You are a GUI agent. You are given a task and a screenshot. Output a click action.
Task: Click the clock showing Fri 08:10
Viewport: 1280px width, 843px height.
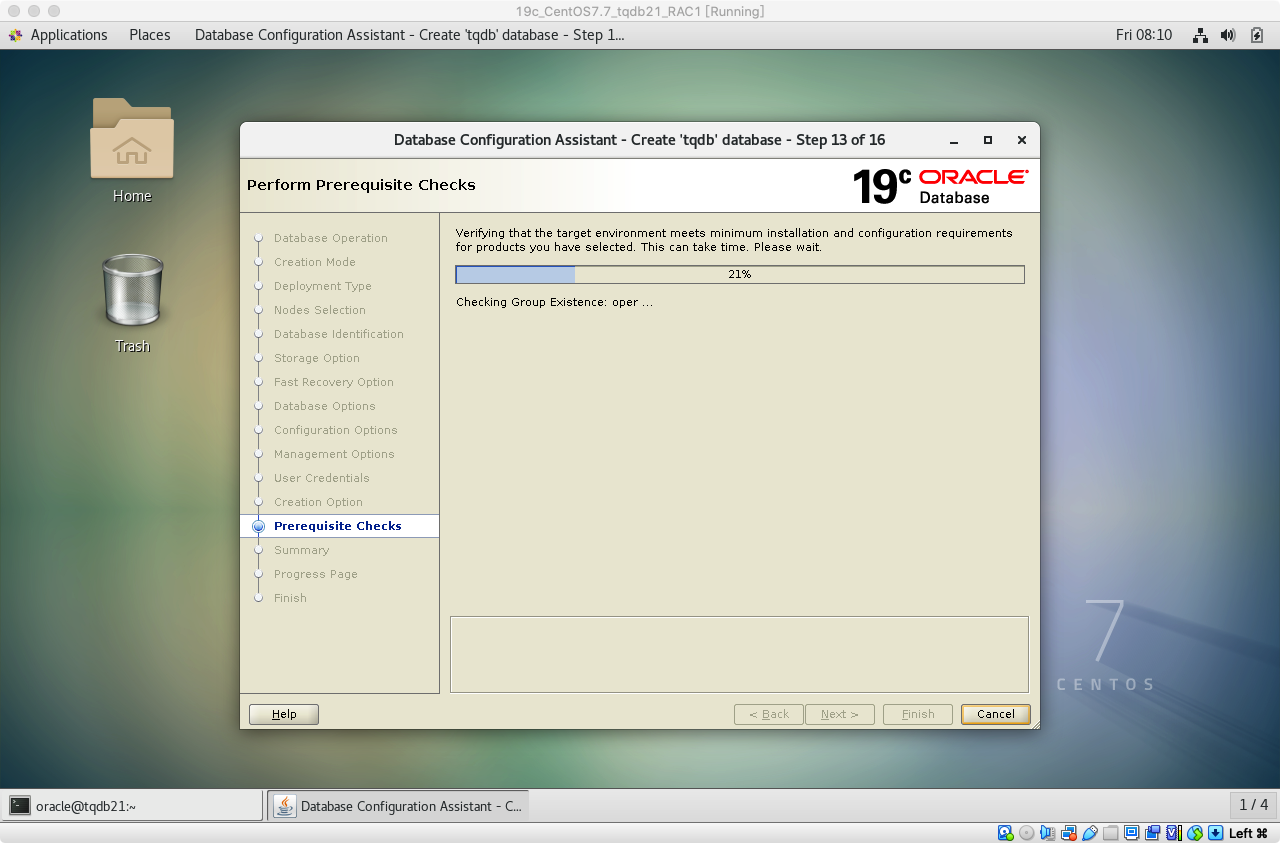(x=1144, y=35)
